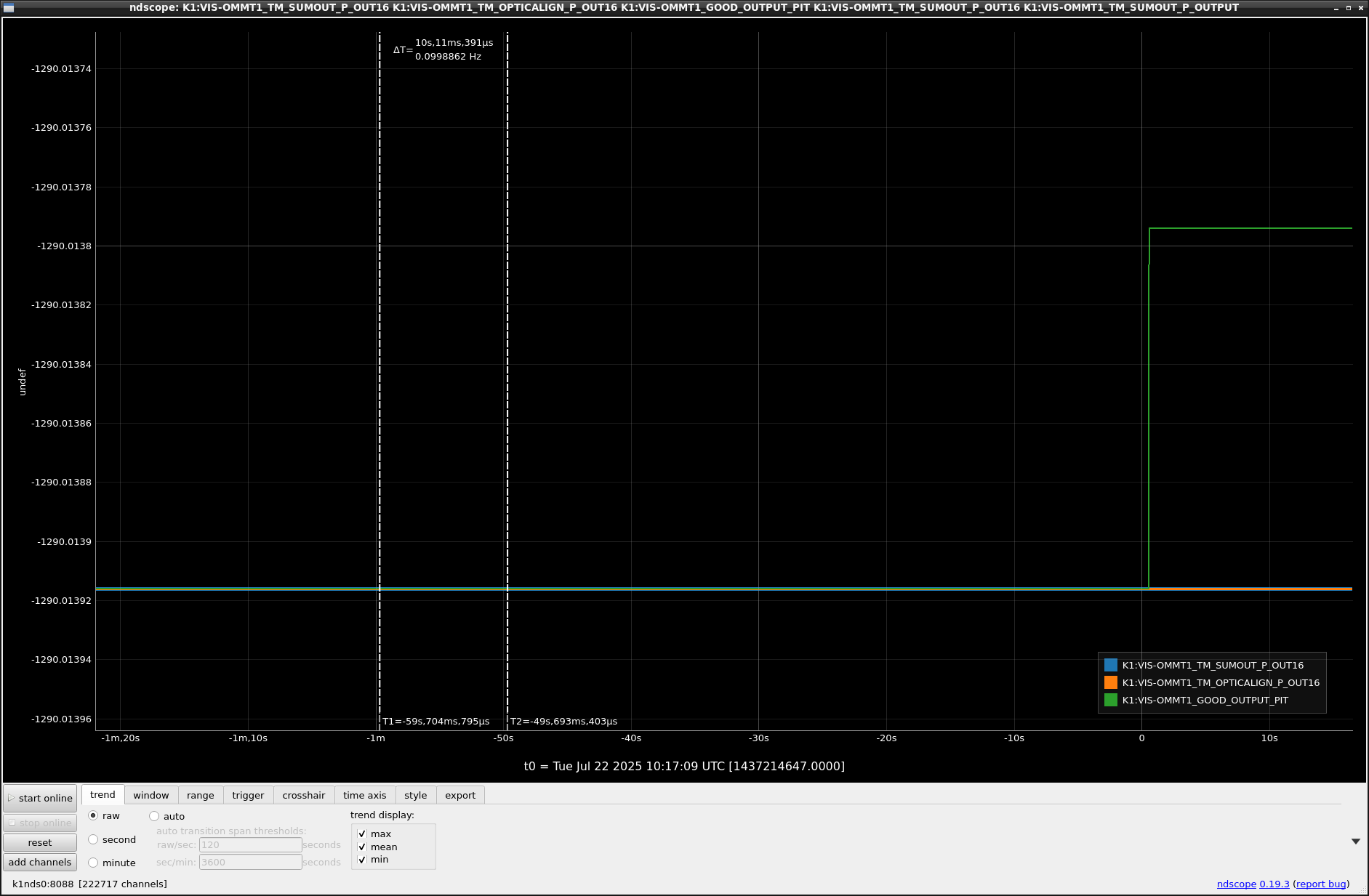
Task: Click the sec/min threshold input field
Action: (x=250, y=862)
